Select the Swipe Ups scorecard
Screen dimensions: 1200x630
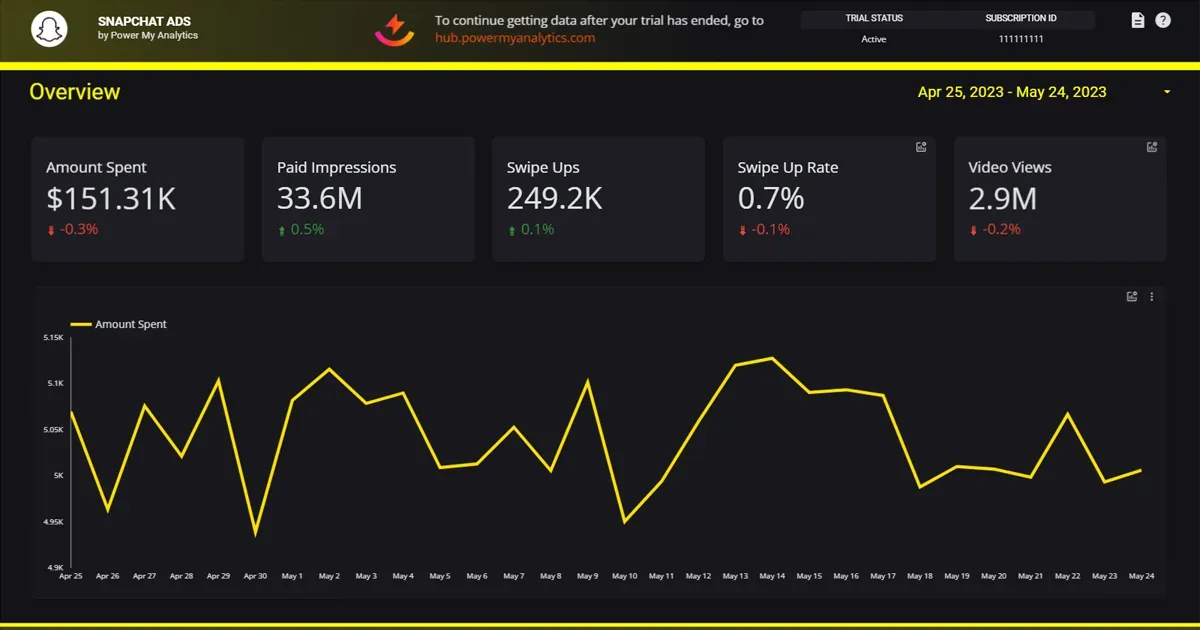pyautogui.click(x=598, y=200)
